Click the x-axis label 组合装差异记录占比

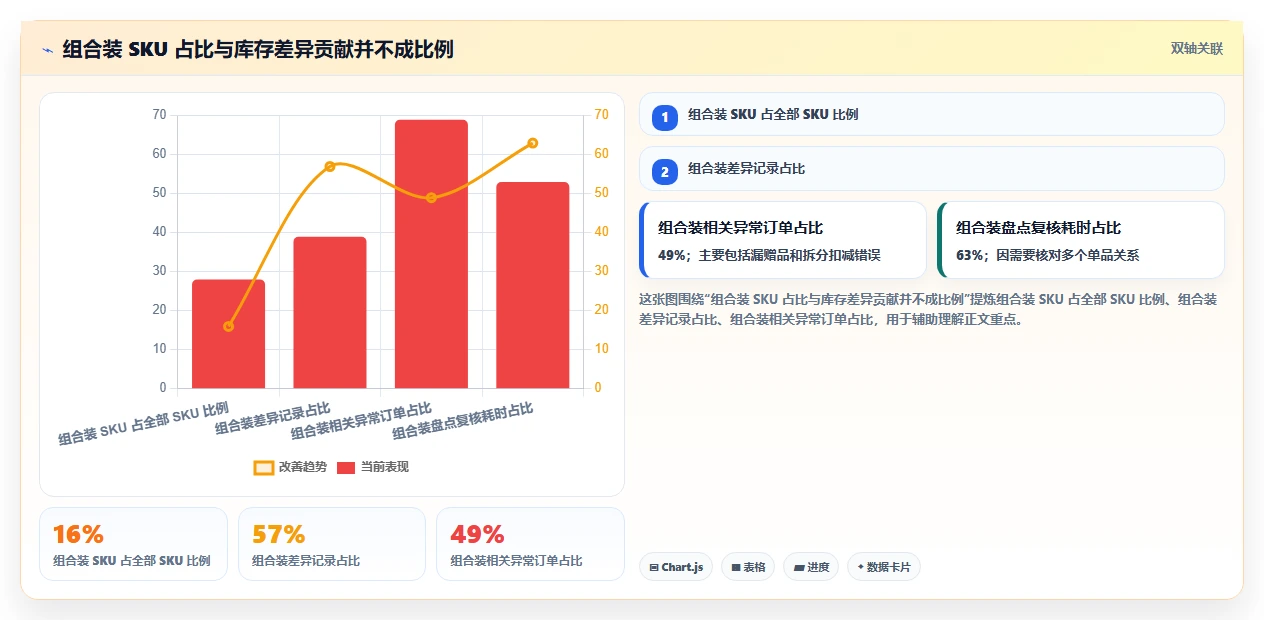click(x=273, y=418)
